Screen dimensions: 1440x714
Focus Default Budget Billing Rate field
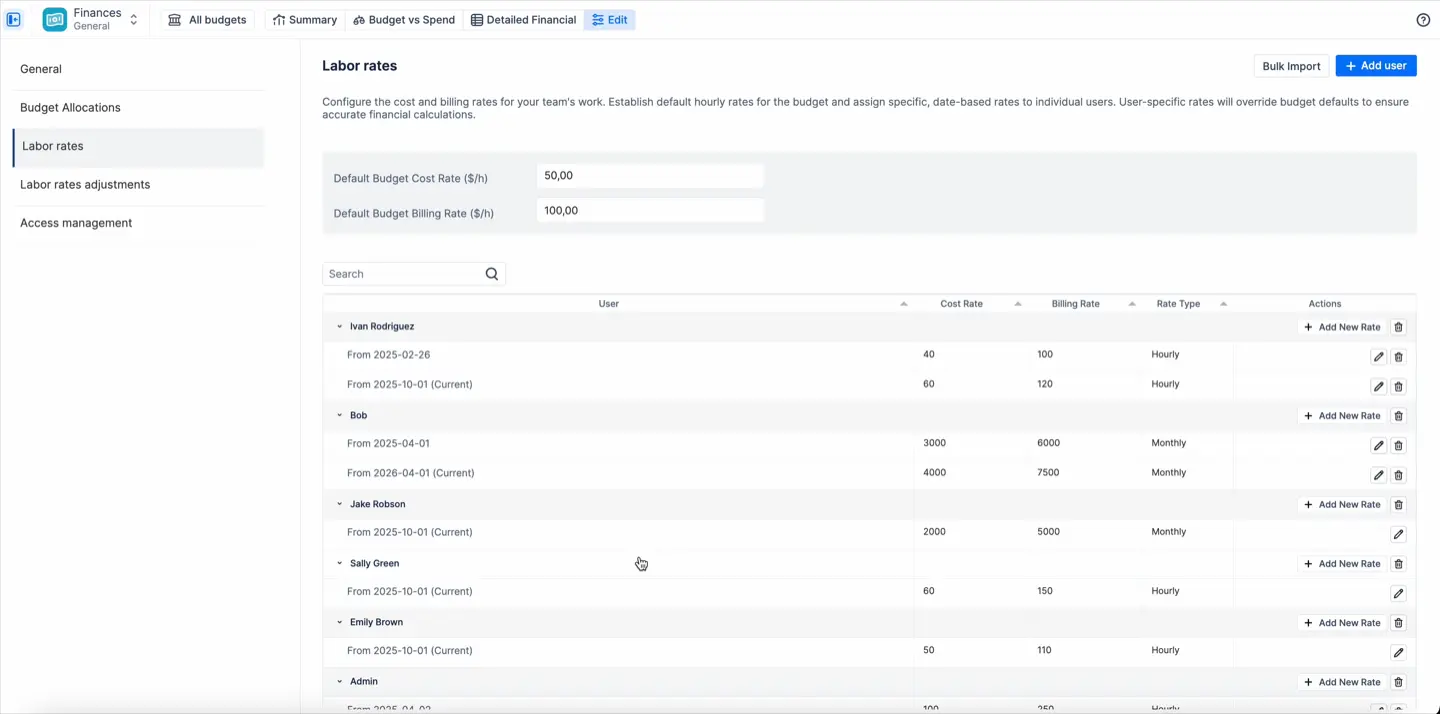pos(650,211)
